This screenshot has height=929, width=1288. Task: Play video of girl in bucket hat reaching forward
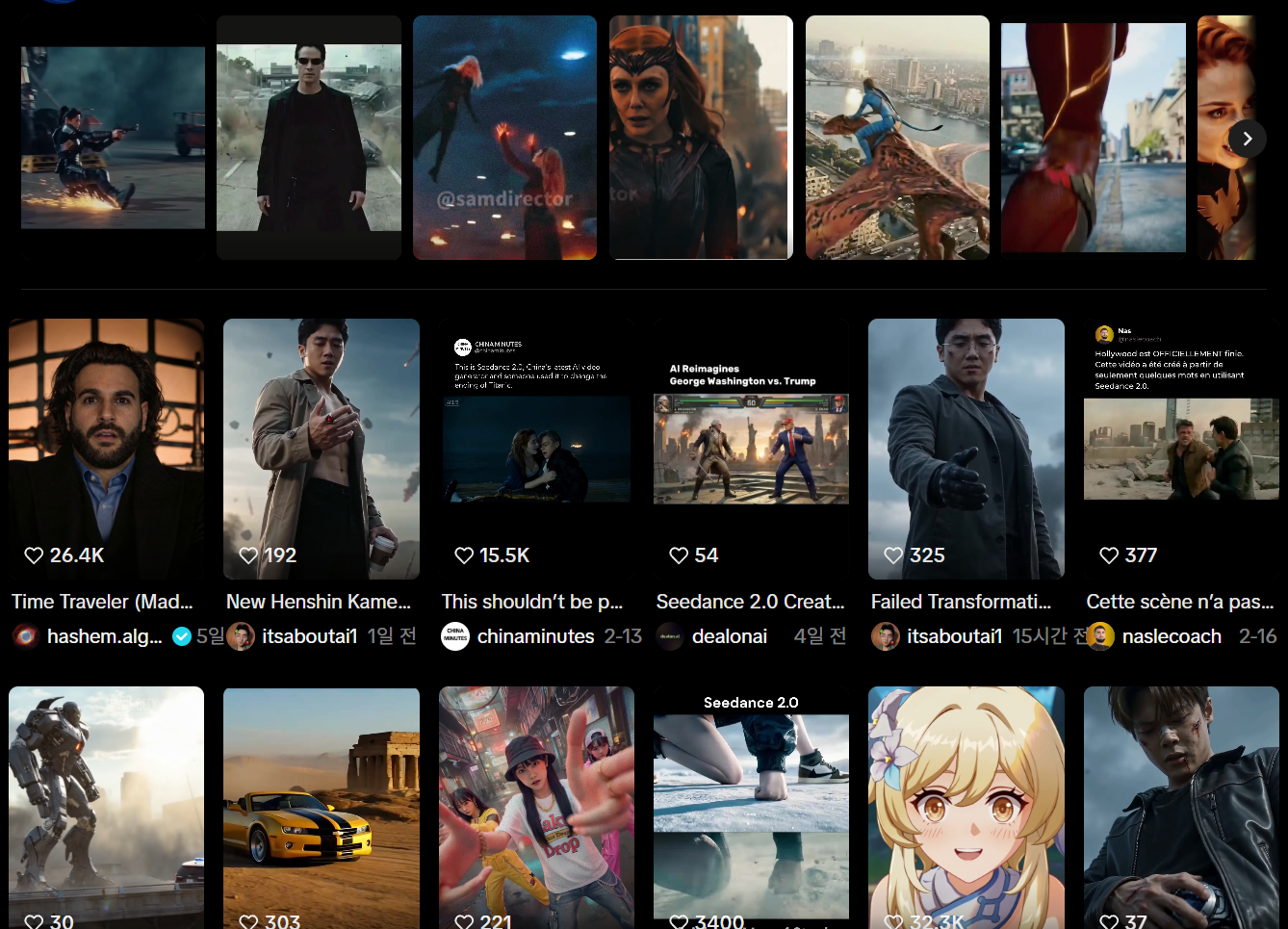[x=536, y=808]
